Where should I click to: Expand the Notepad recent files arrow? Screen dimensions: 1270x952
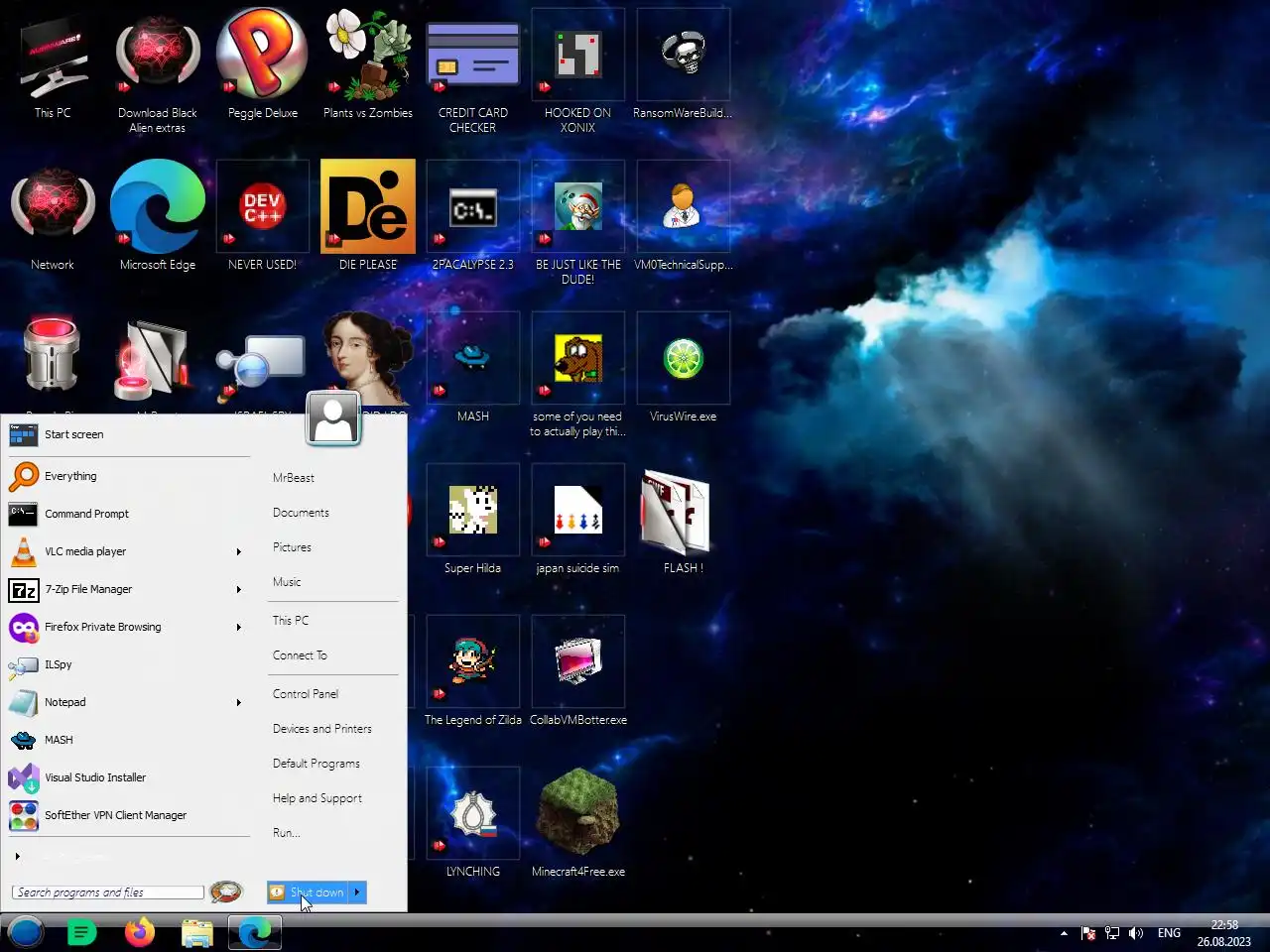(238, 702)
